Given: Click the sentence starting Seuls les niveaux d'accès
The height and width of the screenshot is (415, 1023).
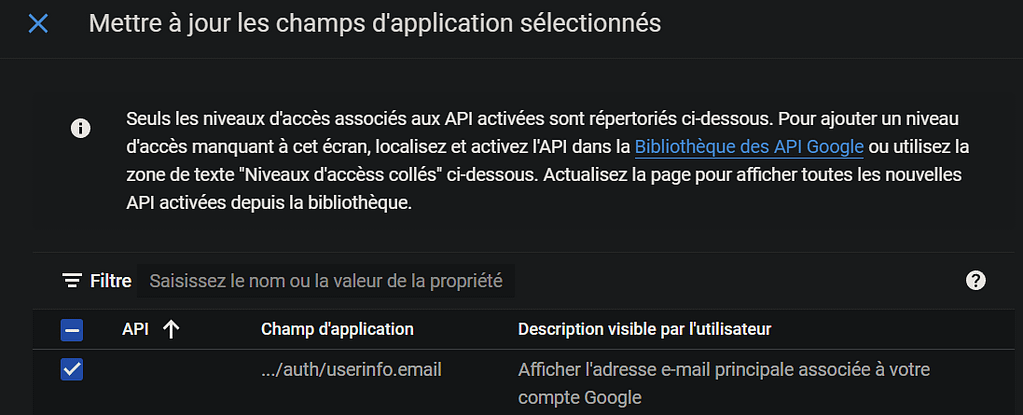Looking at the screenshot, I should pyautogui.click(x=450, y=119).
